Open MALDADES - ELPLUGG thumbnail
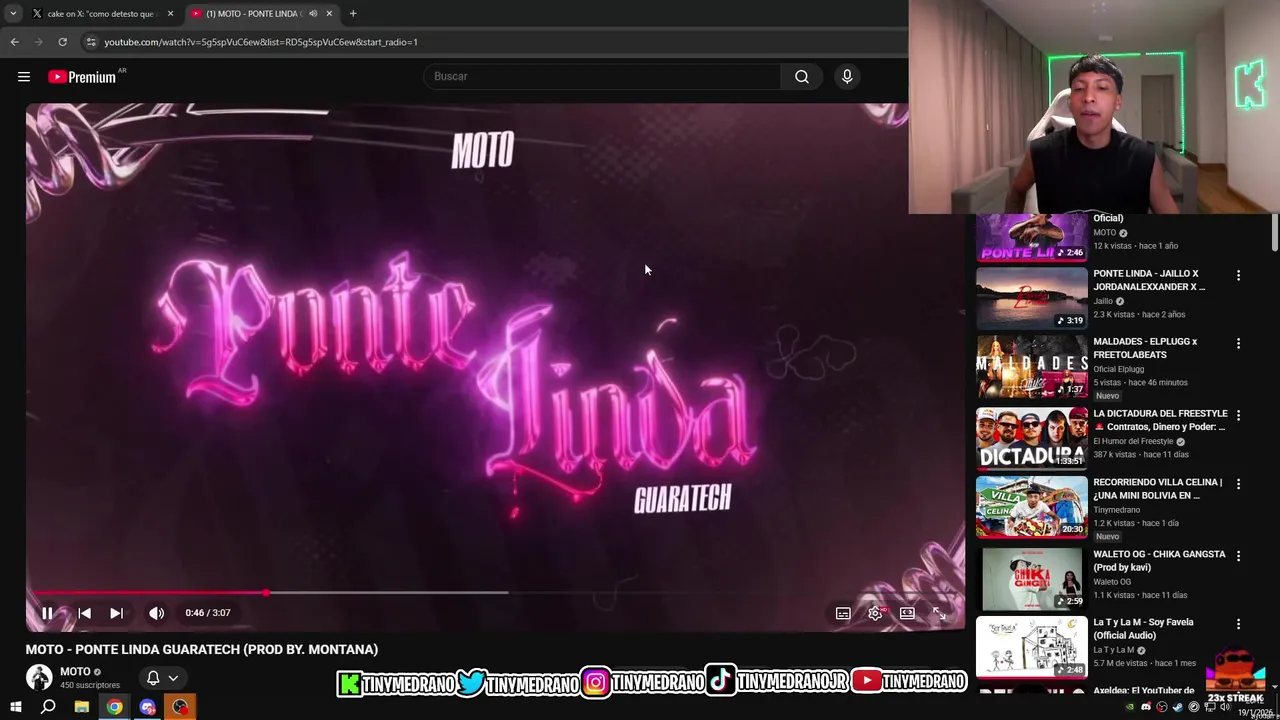The image size is (1280, 720). (1031, 366)
